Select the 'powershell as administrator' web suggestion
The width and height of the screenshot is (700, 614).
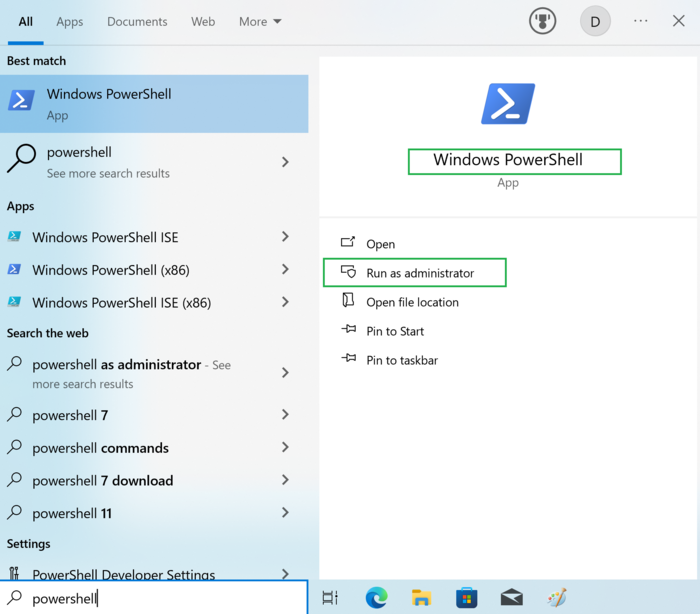(x=154, y=373)
